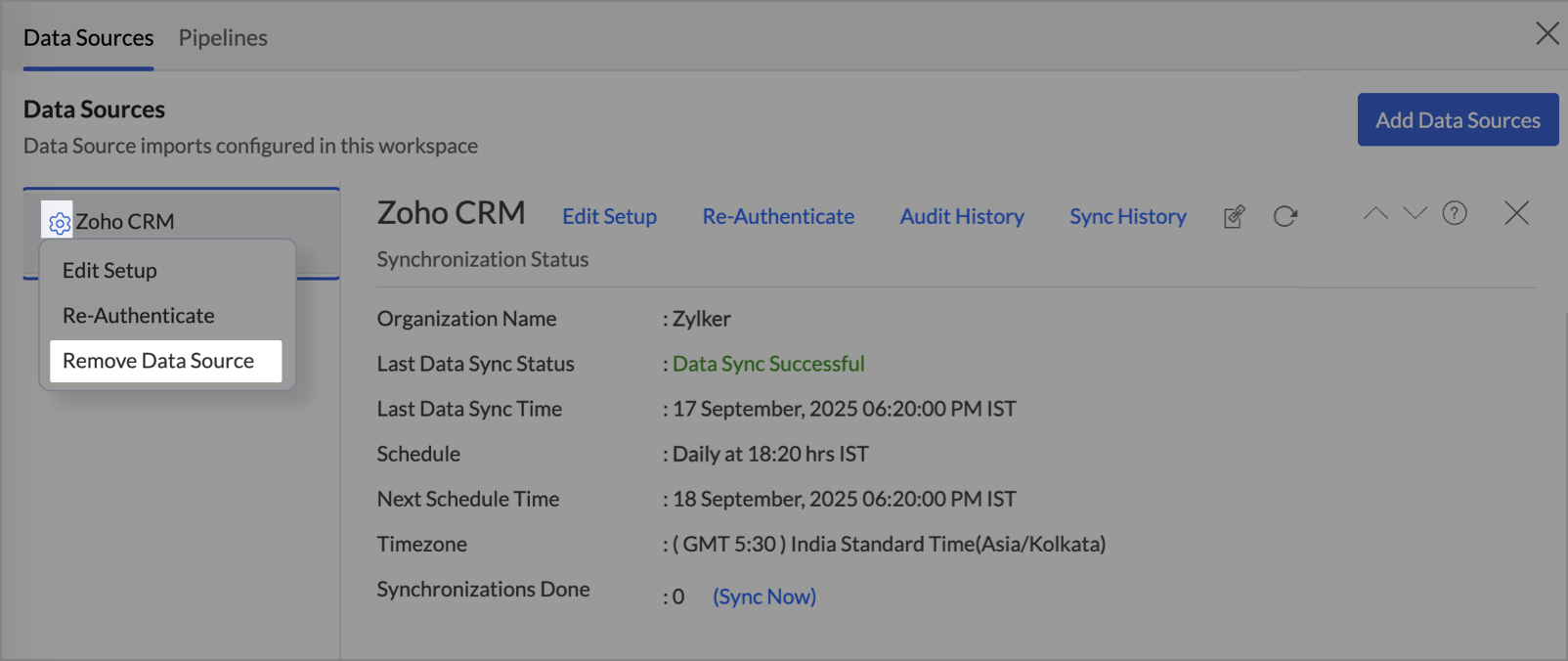Viewport: 1568px width, 661px height.
Task: Open the Audit History link
Action: click(962, 216)
